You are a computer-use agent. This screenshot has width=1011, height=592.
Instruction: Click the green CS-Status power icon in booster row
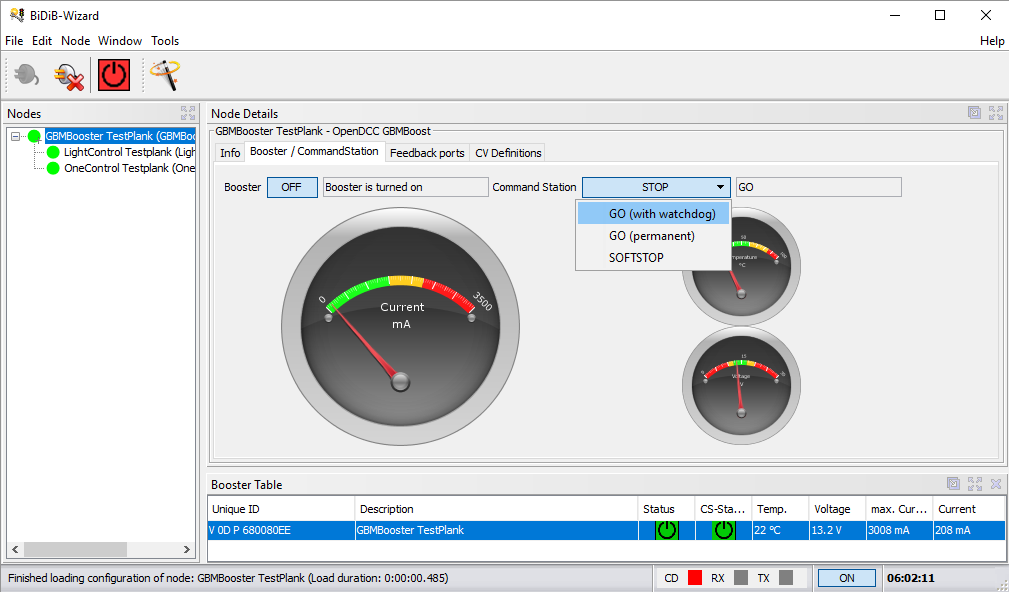723,530
